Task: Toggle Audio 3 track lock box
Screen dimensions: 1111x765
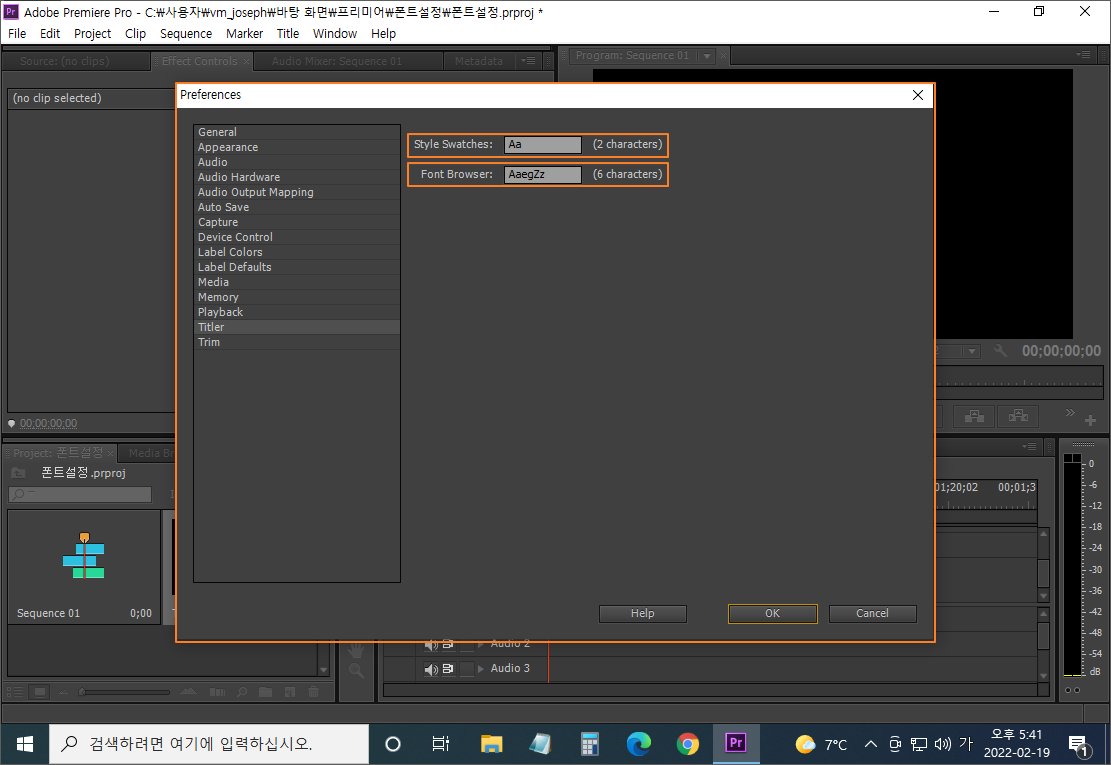Action: [467, 668]
